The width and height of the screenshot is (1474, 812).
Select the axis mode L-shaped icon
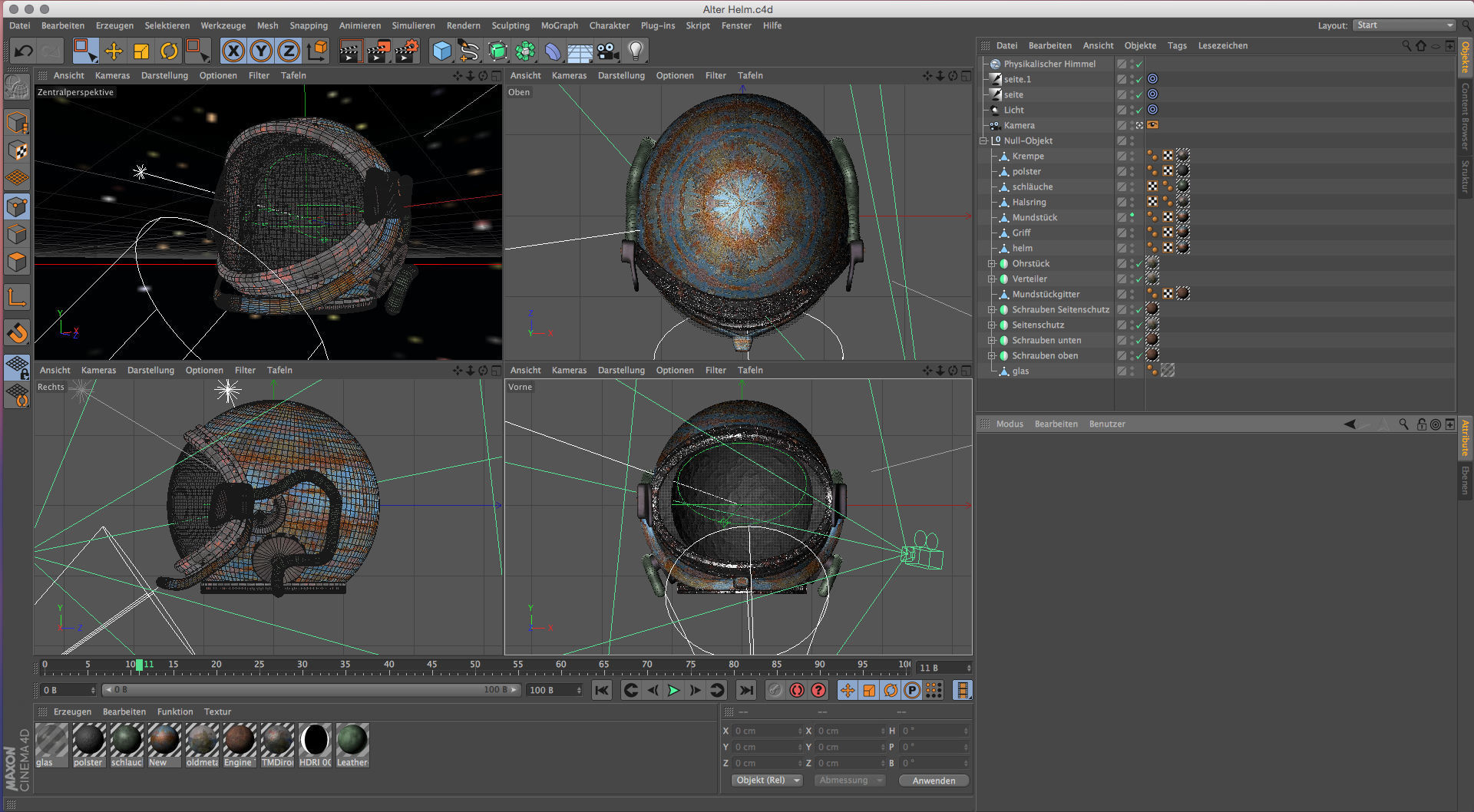(17, 297)
